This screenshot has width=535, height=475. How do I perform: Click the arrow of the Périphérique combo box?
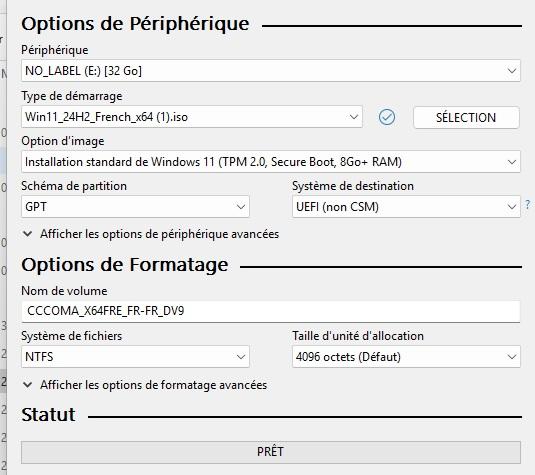[x=511, y=71]
